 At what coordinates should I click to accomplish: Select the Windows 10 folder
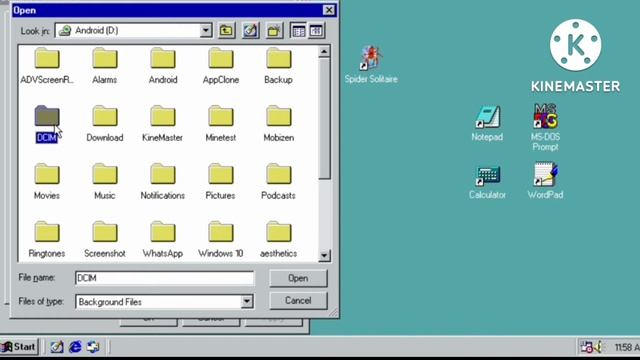[x=221, y=240]
